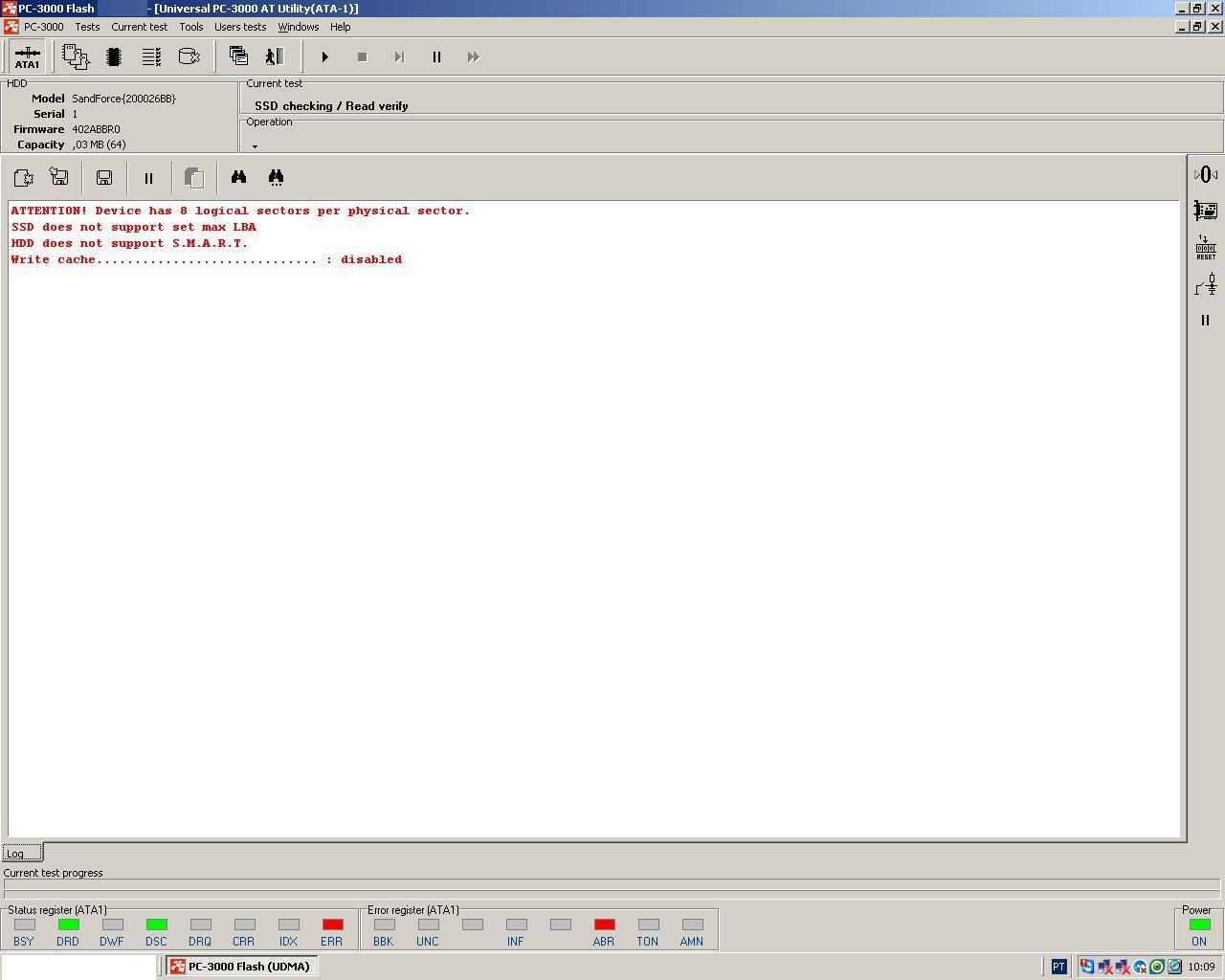
Task: Click the stacked windows toolbar icon
Action: (x=238, y=57)
